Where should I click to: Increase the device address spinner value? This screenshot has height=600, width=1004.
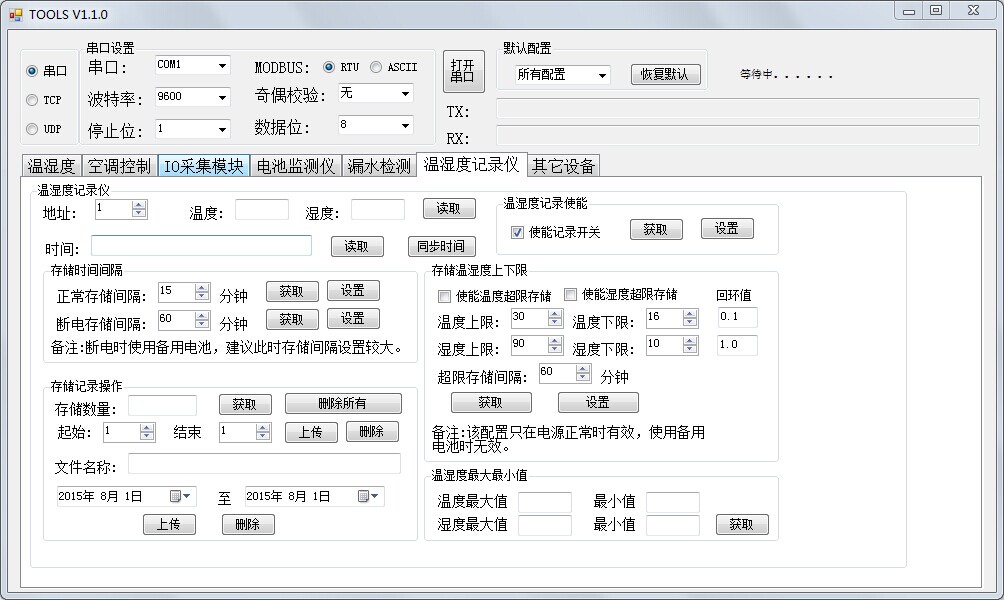(x=139, y=205)
